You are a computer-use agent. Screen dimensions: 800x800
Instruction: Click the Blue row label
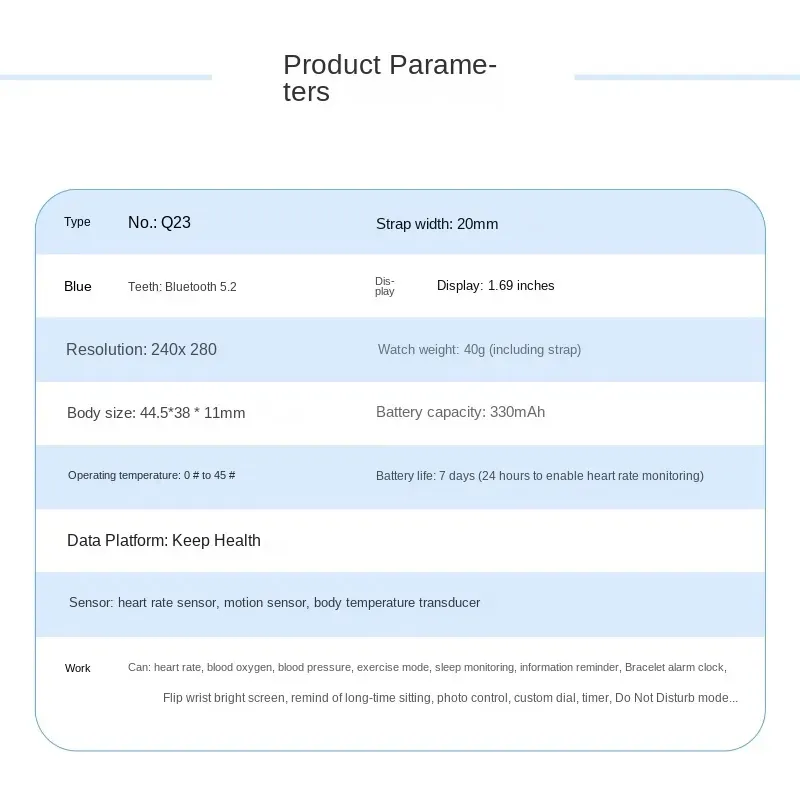coord(77,286)
